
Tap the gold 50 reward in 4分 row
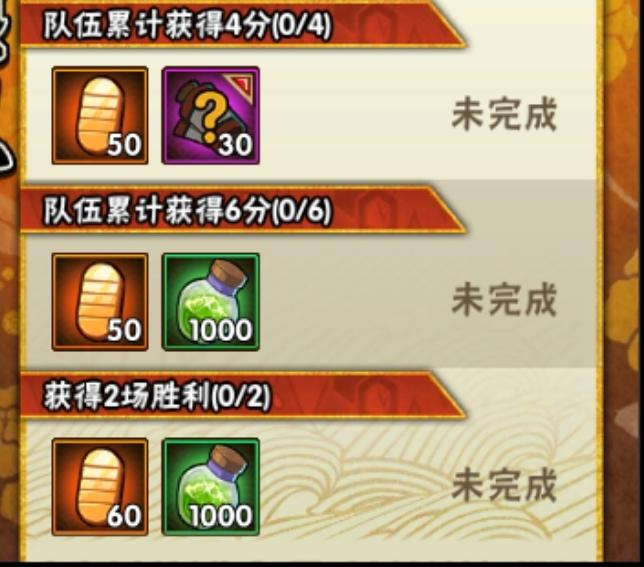[100, 115]
